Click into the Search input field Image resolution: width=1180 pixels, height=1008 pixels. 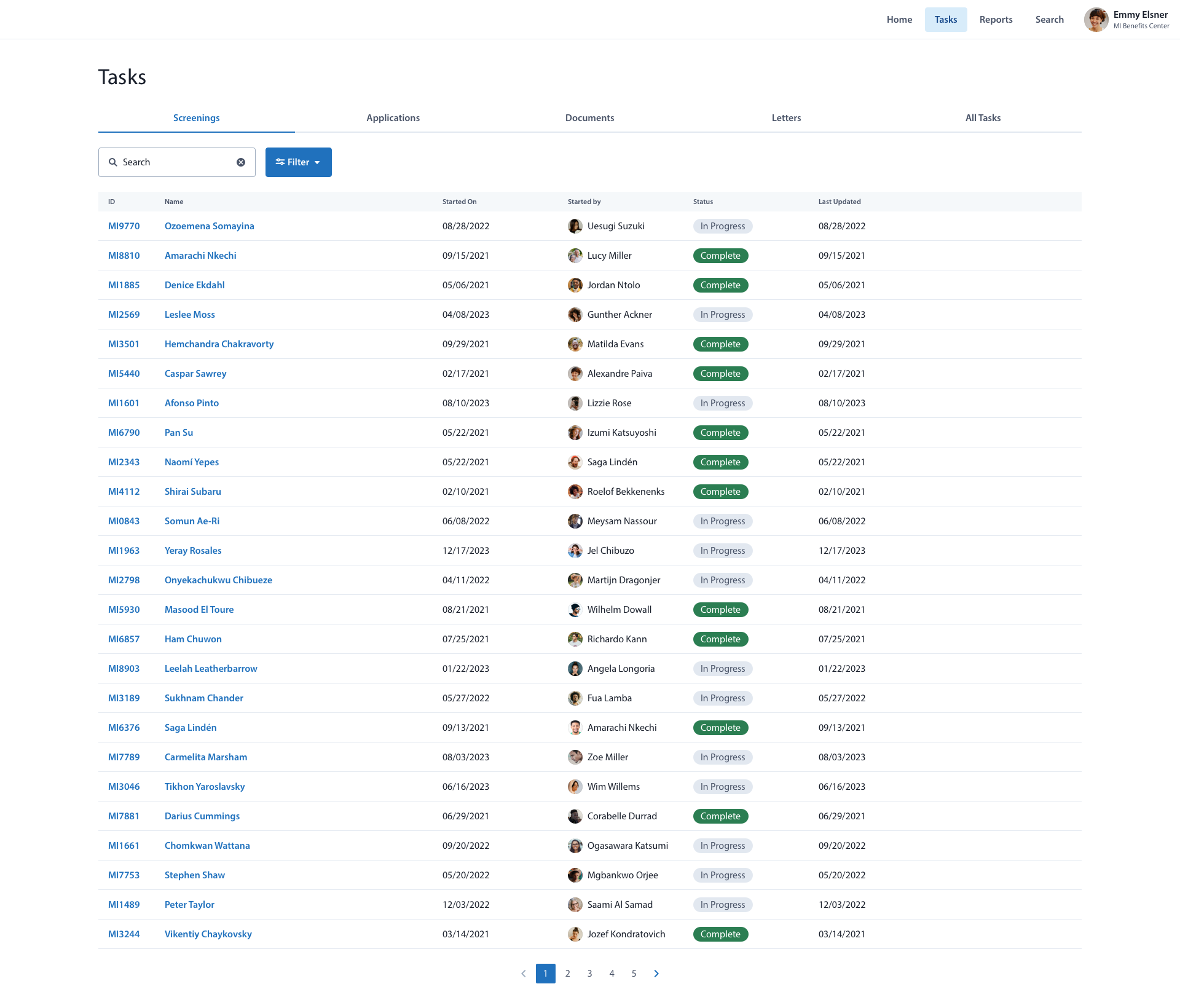point(175,162)
